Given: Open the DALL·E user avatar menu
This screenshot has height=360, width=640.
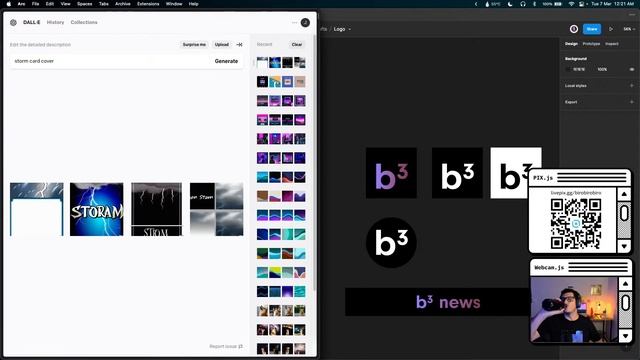Looking at the screenshot, I should coord(305,22).
